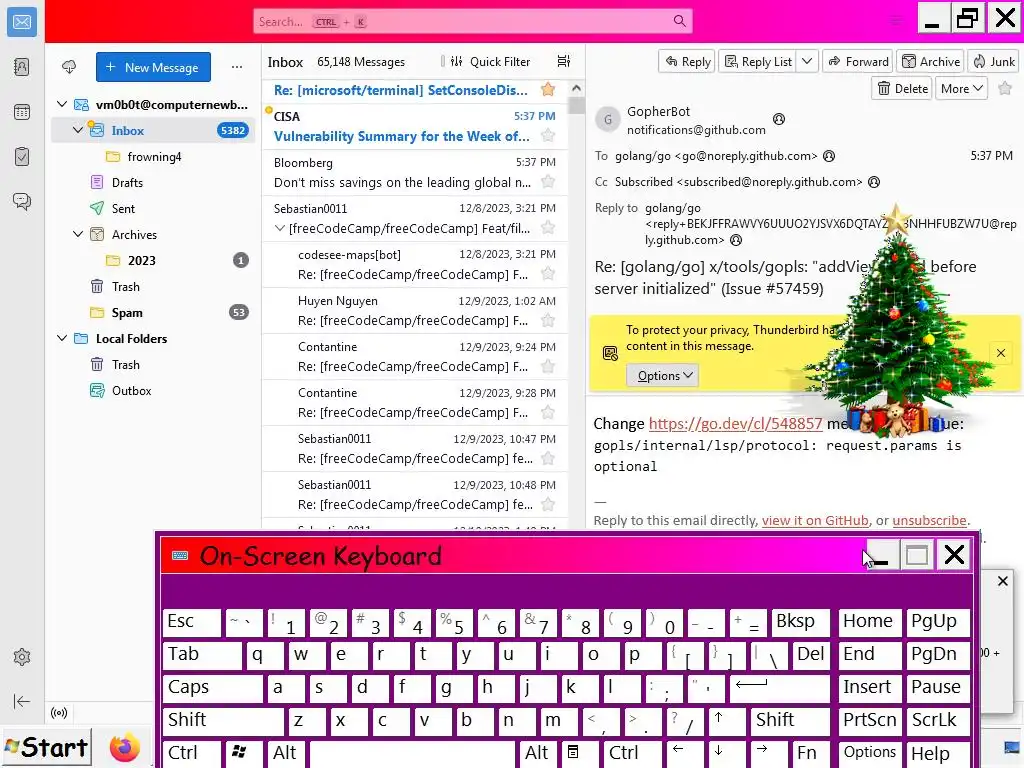This screenshot has height=768, width=1024.
Task: Launch Firefox from the taskbar
Action: point(124,747)
